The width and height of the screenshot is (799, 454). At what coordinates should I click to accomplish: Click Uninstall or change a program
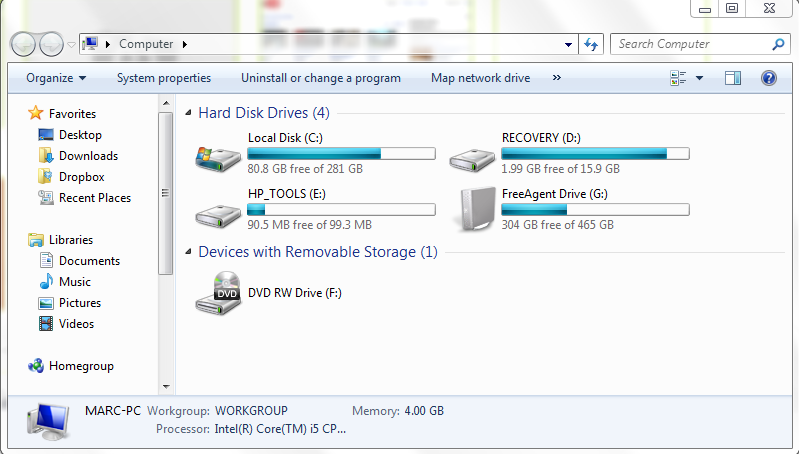321,78
